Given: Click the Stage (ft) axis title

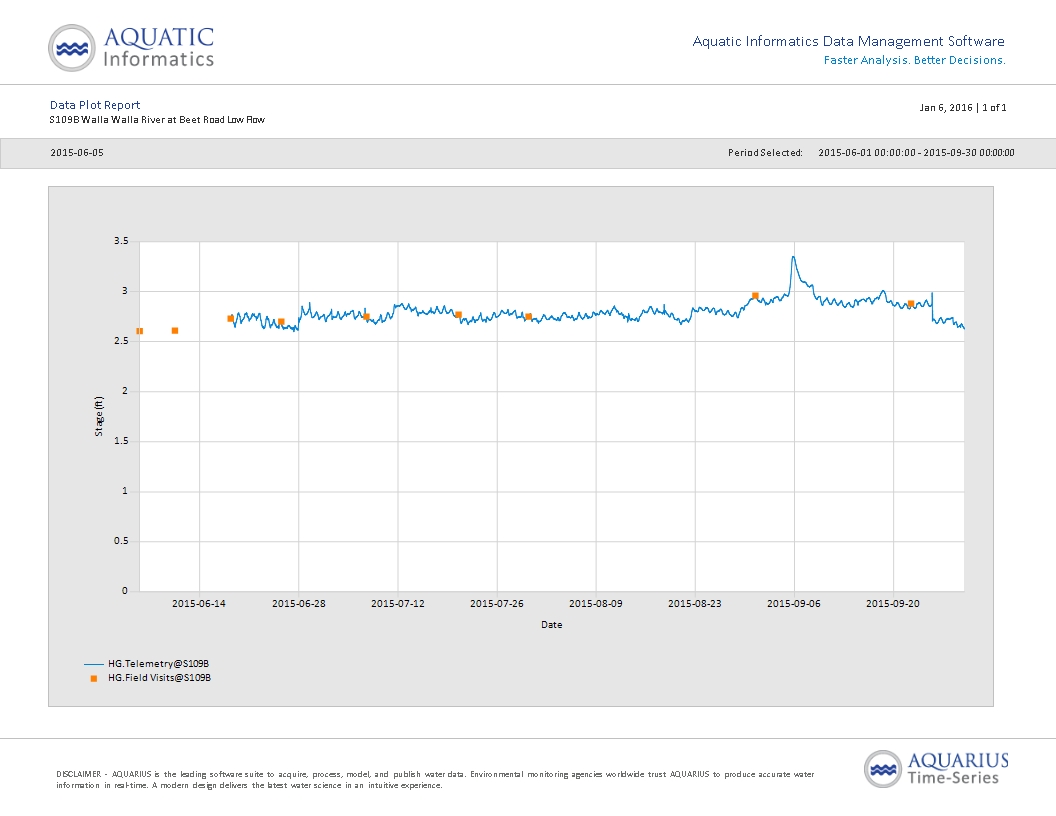Looking at the screenshot, I should click(99, 416).
